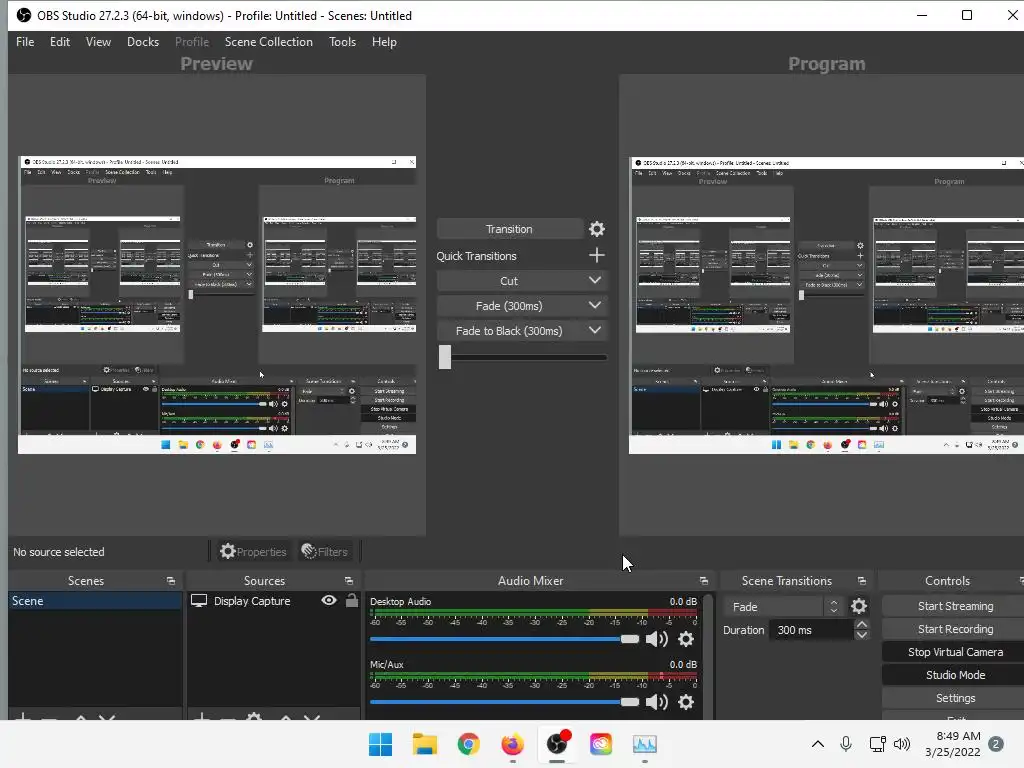Stop Virtual Camera

click(955, 652)
